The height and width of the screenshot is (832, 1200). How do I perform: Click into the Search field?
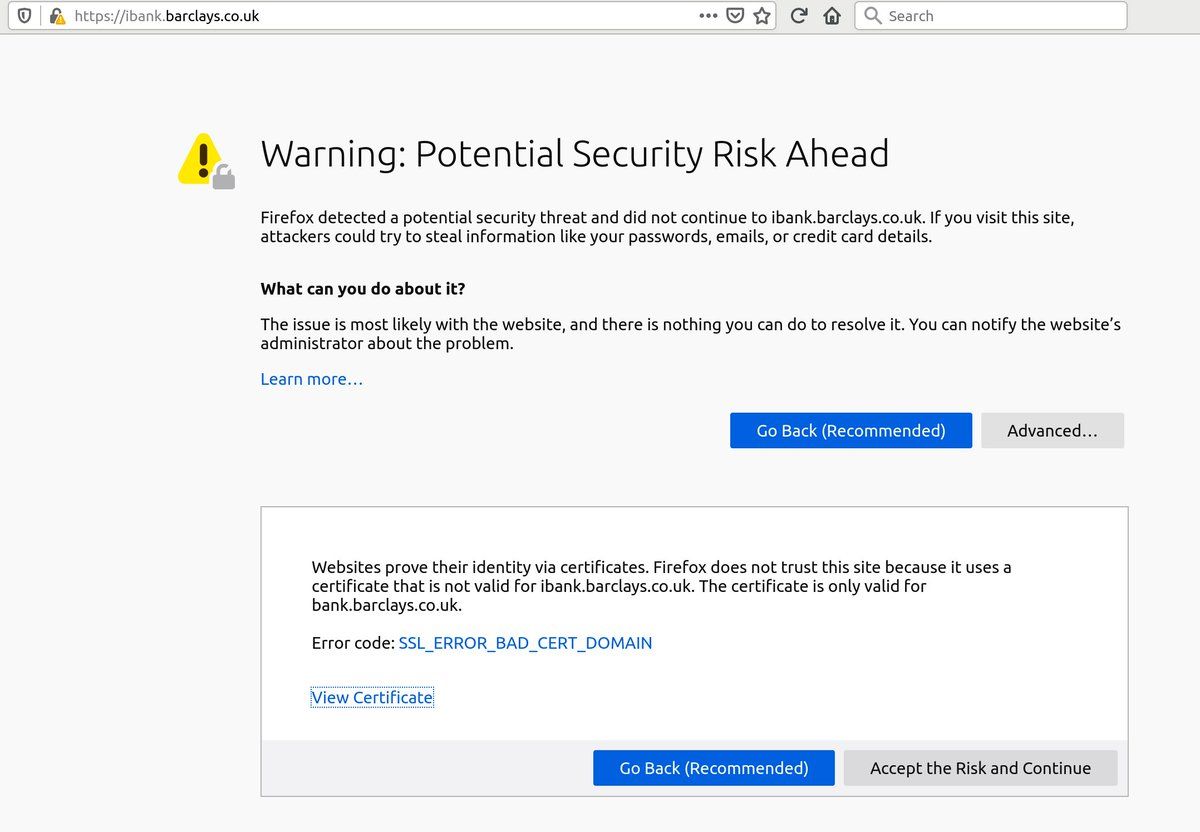[x=1000, y=16]
